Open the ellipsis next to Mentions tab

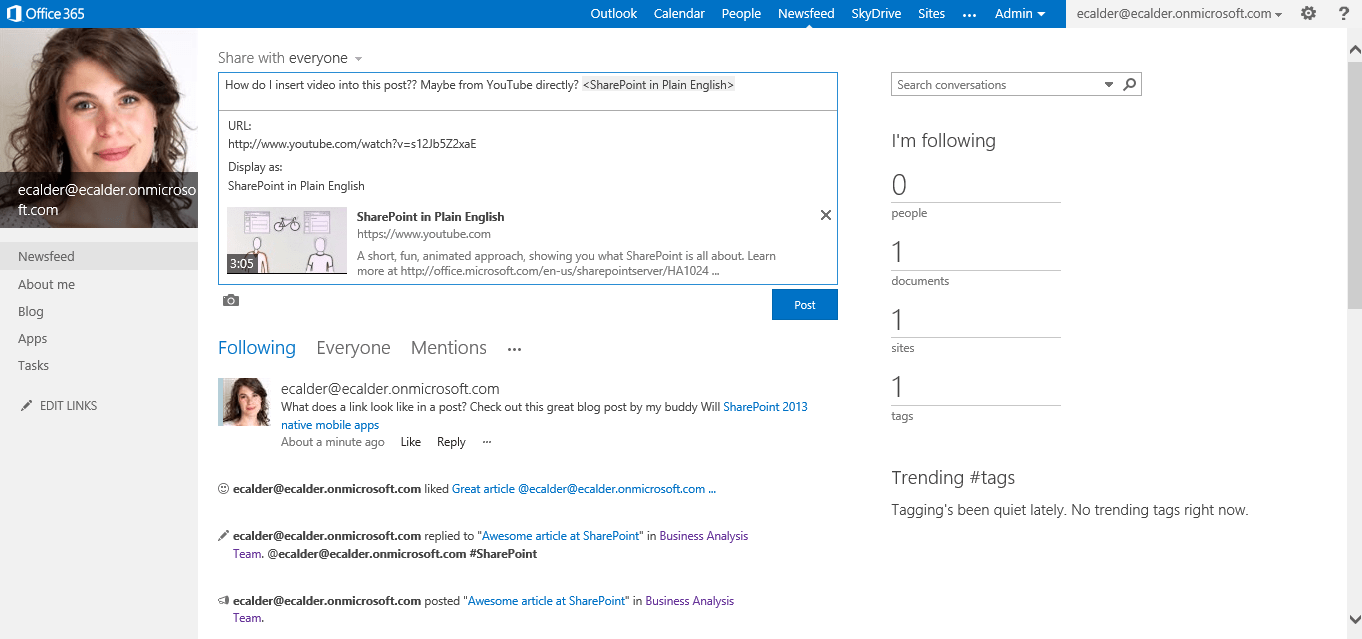point(515,349)
